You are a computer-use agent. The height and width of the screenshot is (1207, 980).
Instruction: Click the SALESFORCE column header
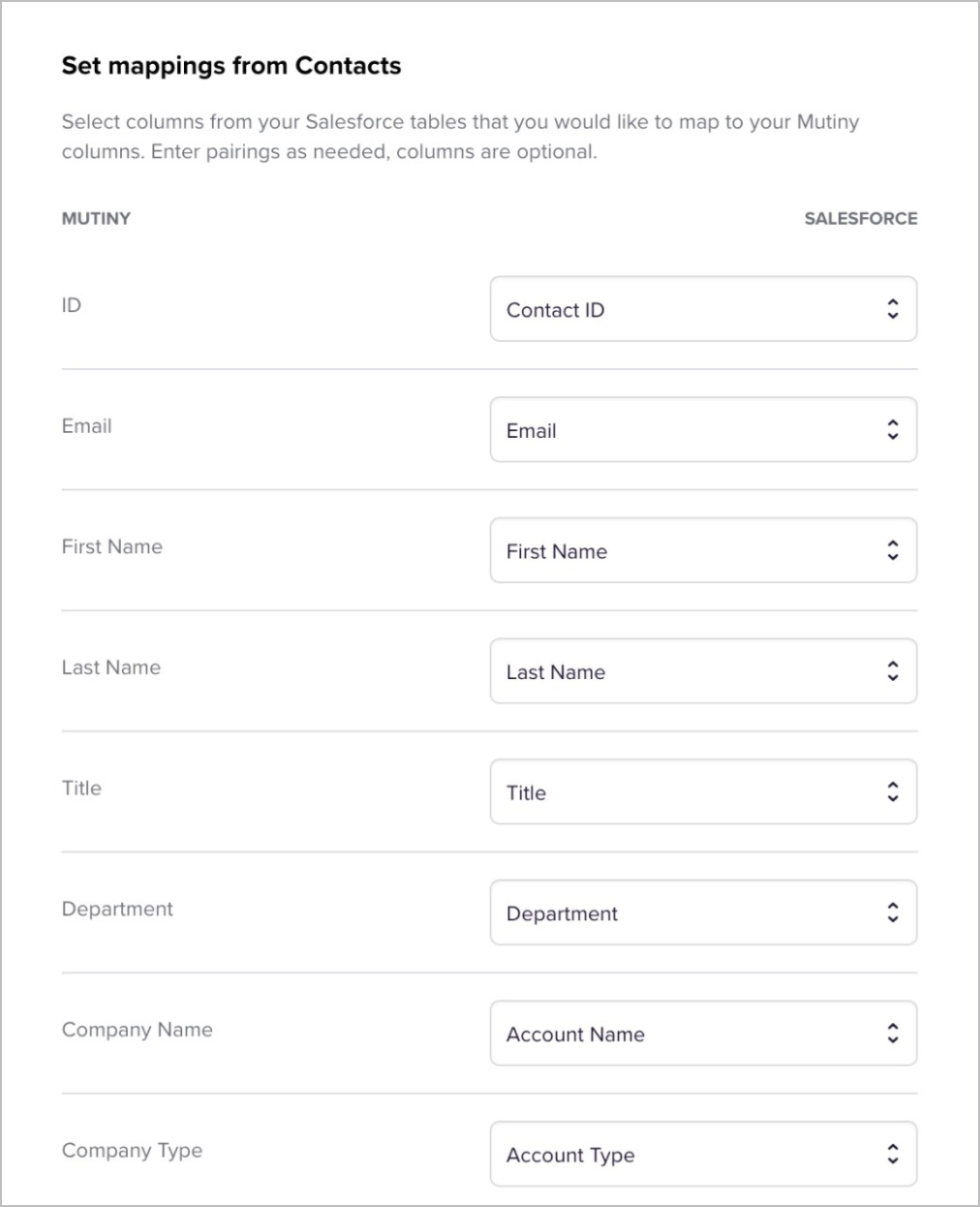860,219
